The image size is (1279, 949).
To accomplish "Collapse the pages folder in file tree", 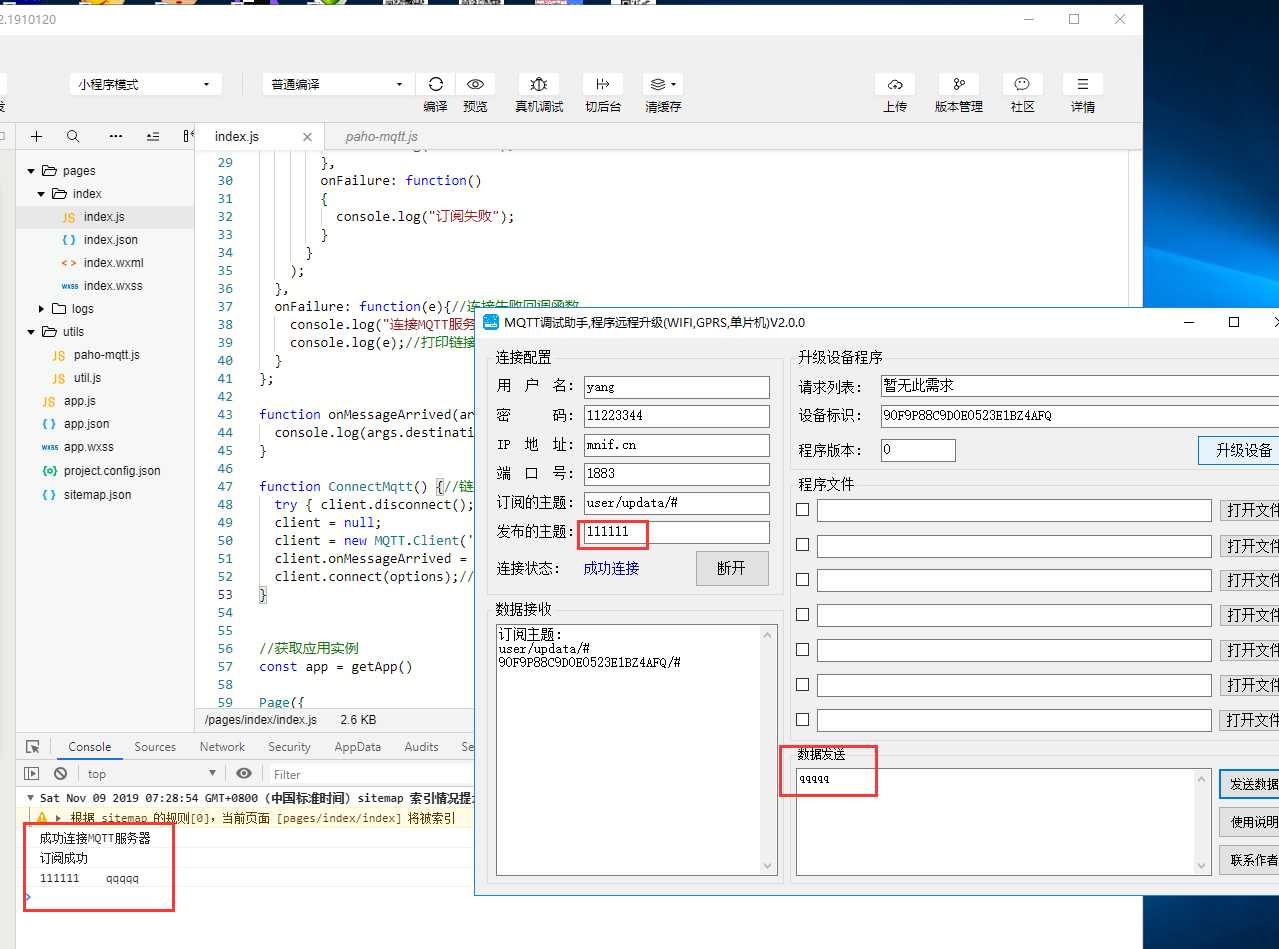I will click(x=32, y=171).
